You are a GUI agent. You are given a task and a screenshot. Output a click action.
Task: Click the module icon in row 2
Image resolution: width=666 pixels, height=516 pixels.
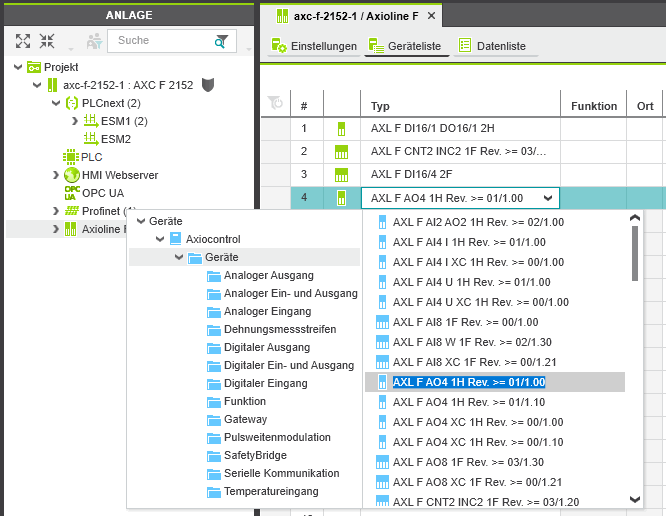tap(341, 151)
